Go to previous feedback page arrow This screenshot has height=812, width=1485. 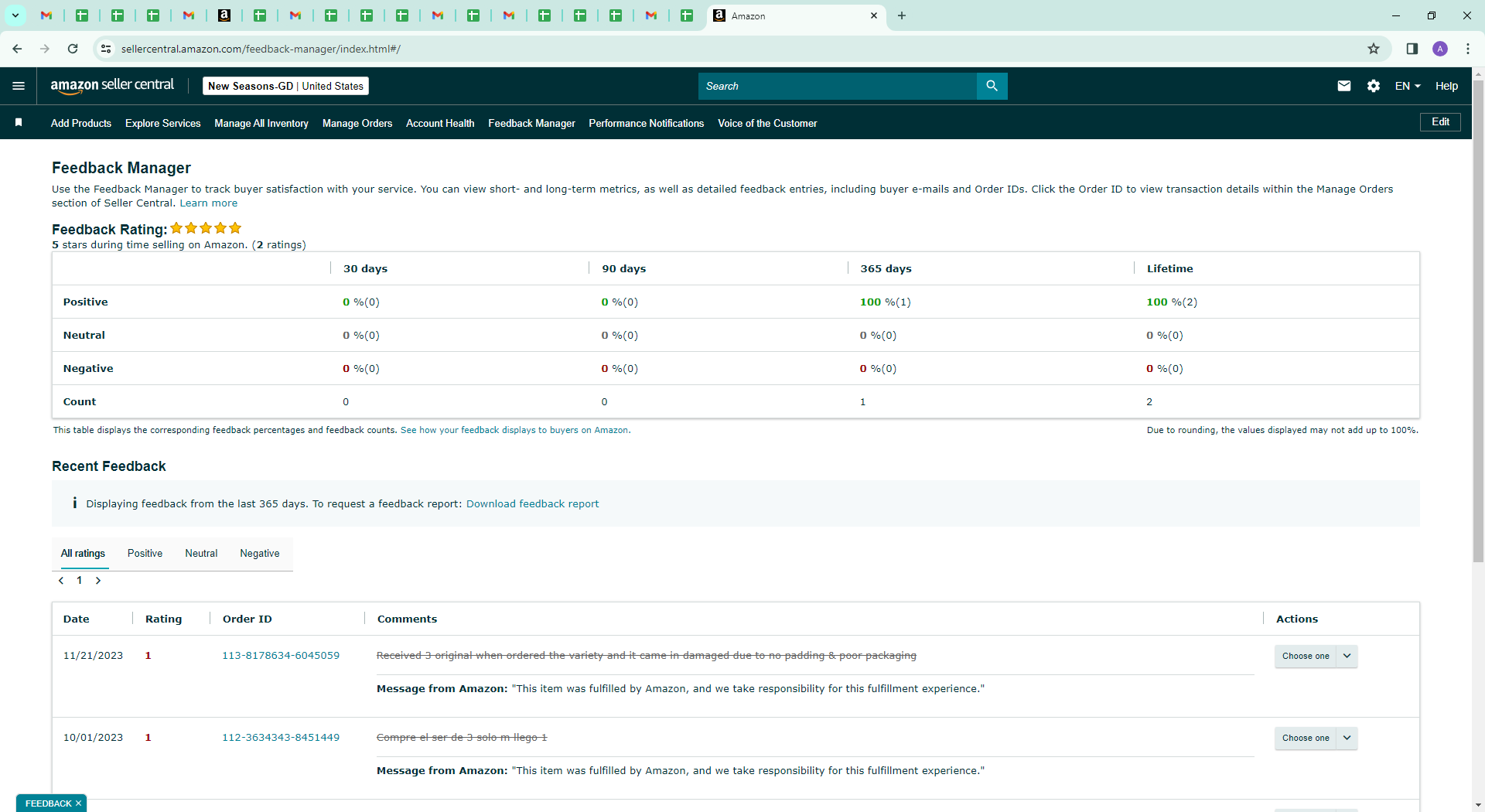click(61, 581)
